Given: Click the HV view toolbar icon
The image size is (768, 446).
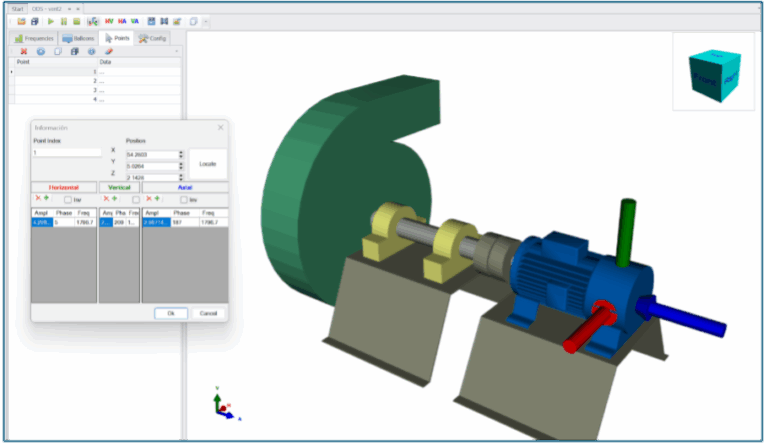Looking at the screenshot, I should click(x=109, y=21).
